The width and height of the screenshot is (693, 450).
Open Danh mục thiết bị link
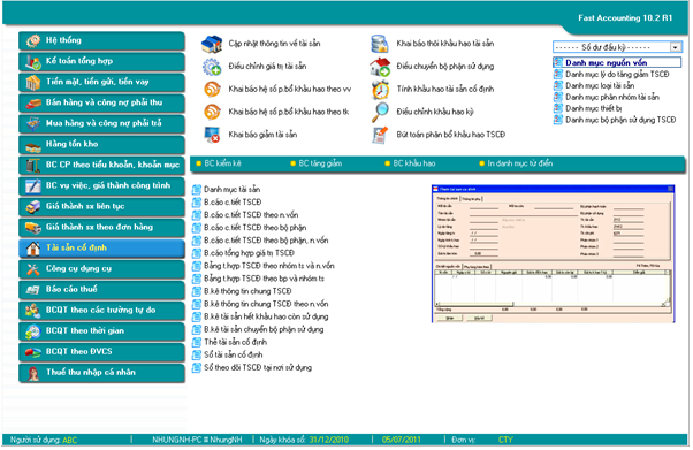[594, 109]
